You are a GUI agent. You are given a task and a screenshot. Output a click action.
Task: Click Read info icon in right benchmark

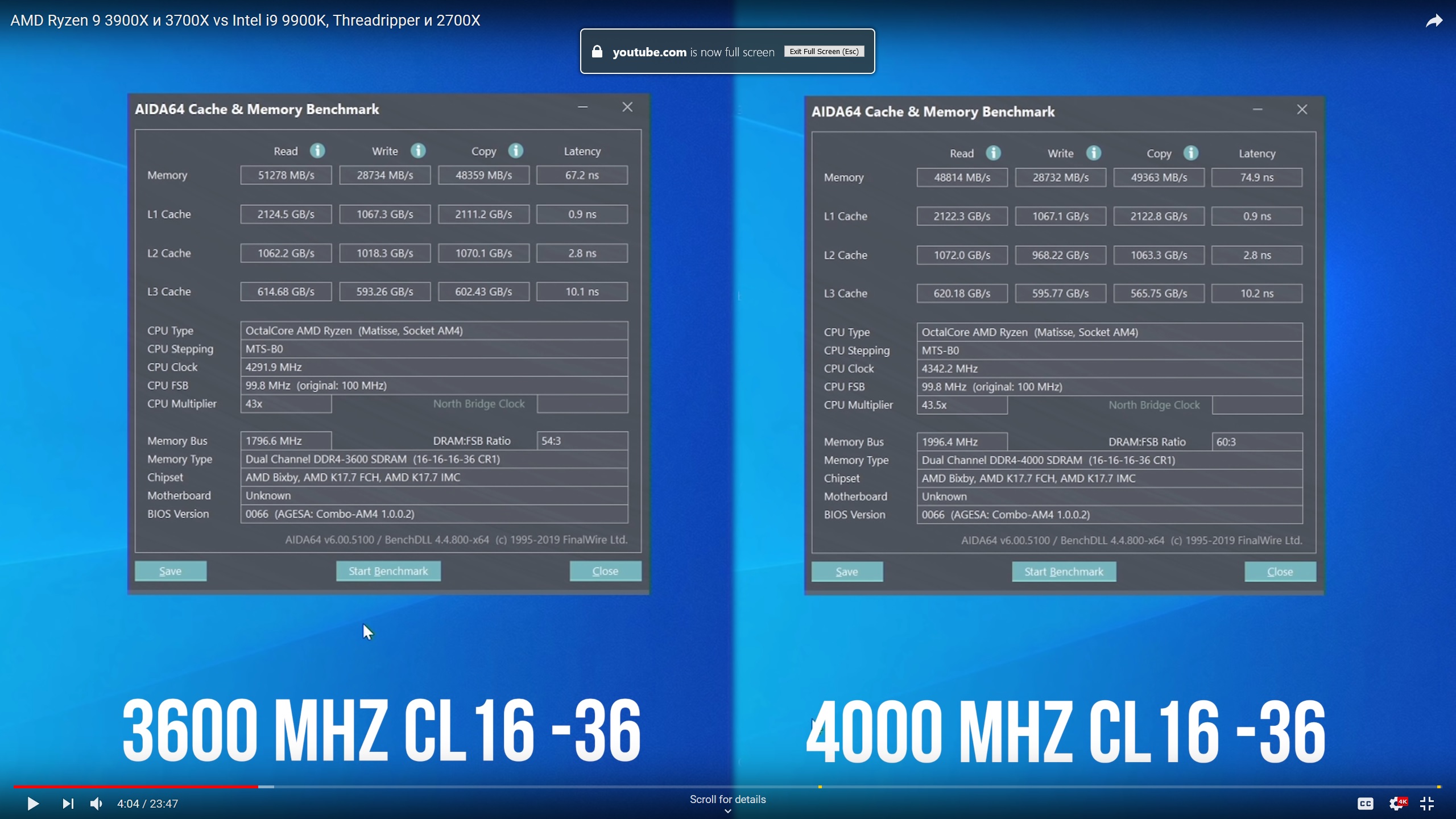click(993, 153)
